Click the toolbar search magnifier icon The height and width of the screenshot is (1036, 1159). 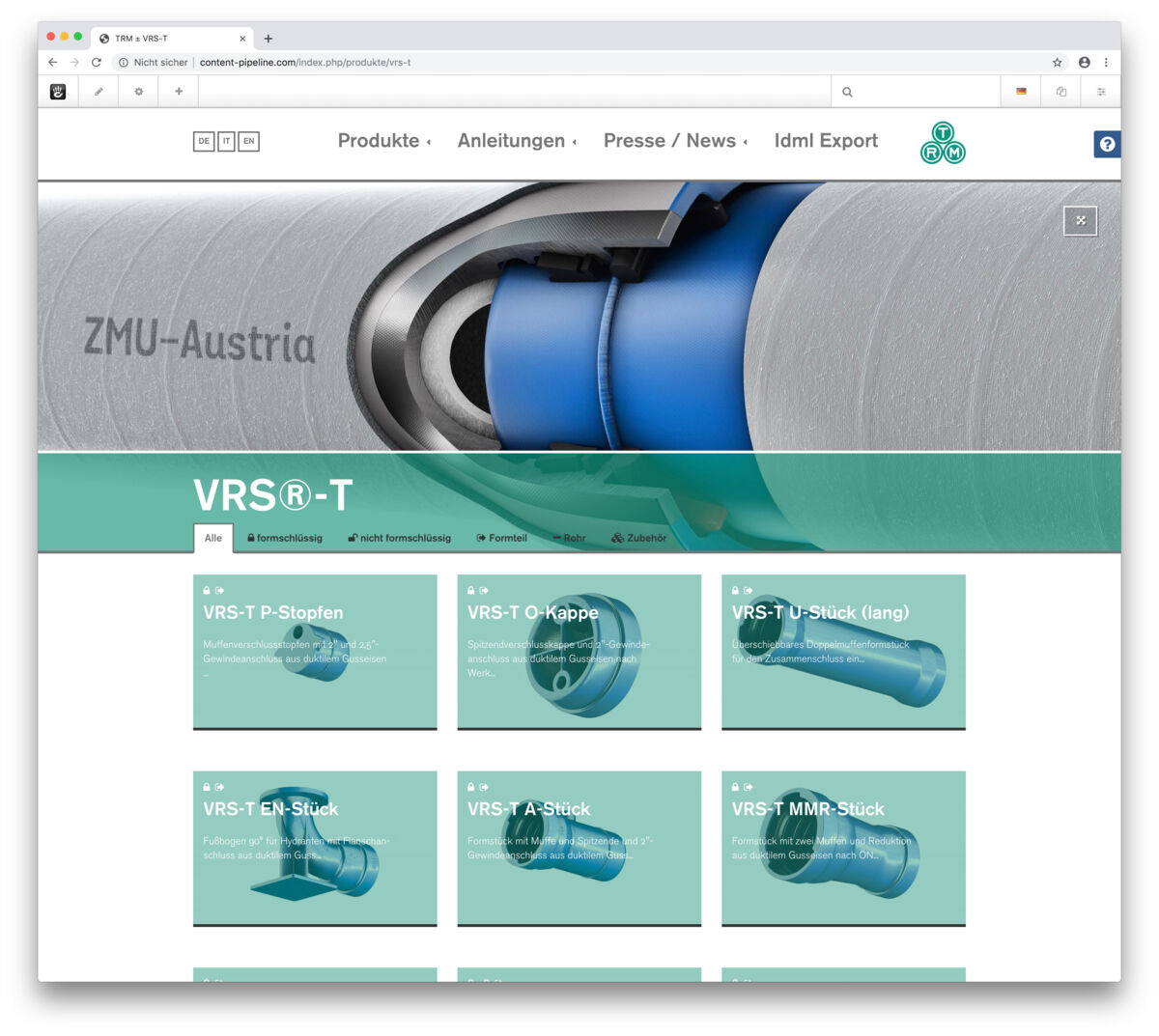pyautogui.click(x=847, y=93)
